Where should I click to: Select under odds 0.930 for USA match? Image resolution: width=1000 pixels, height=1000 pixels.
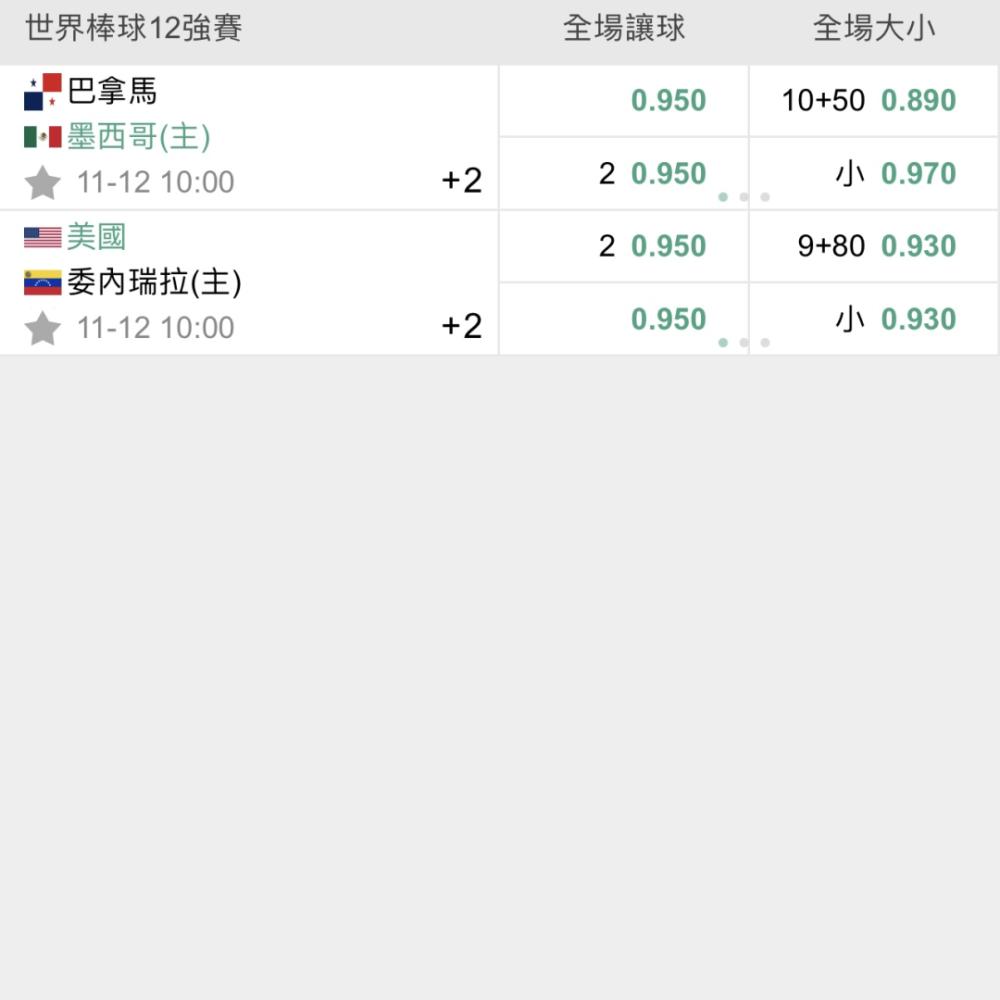pyautogui.click(x=873, y=319)
